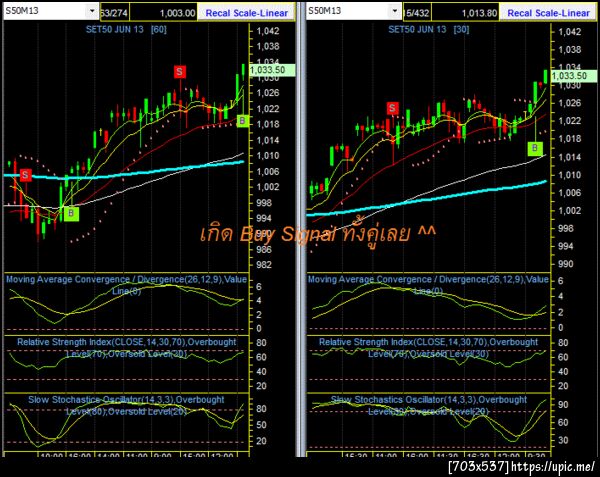600x477 pixels.
Task: Click the 63/274 bar counter on left chart
Action: click(x=114, y=13)
